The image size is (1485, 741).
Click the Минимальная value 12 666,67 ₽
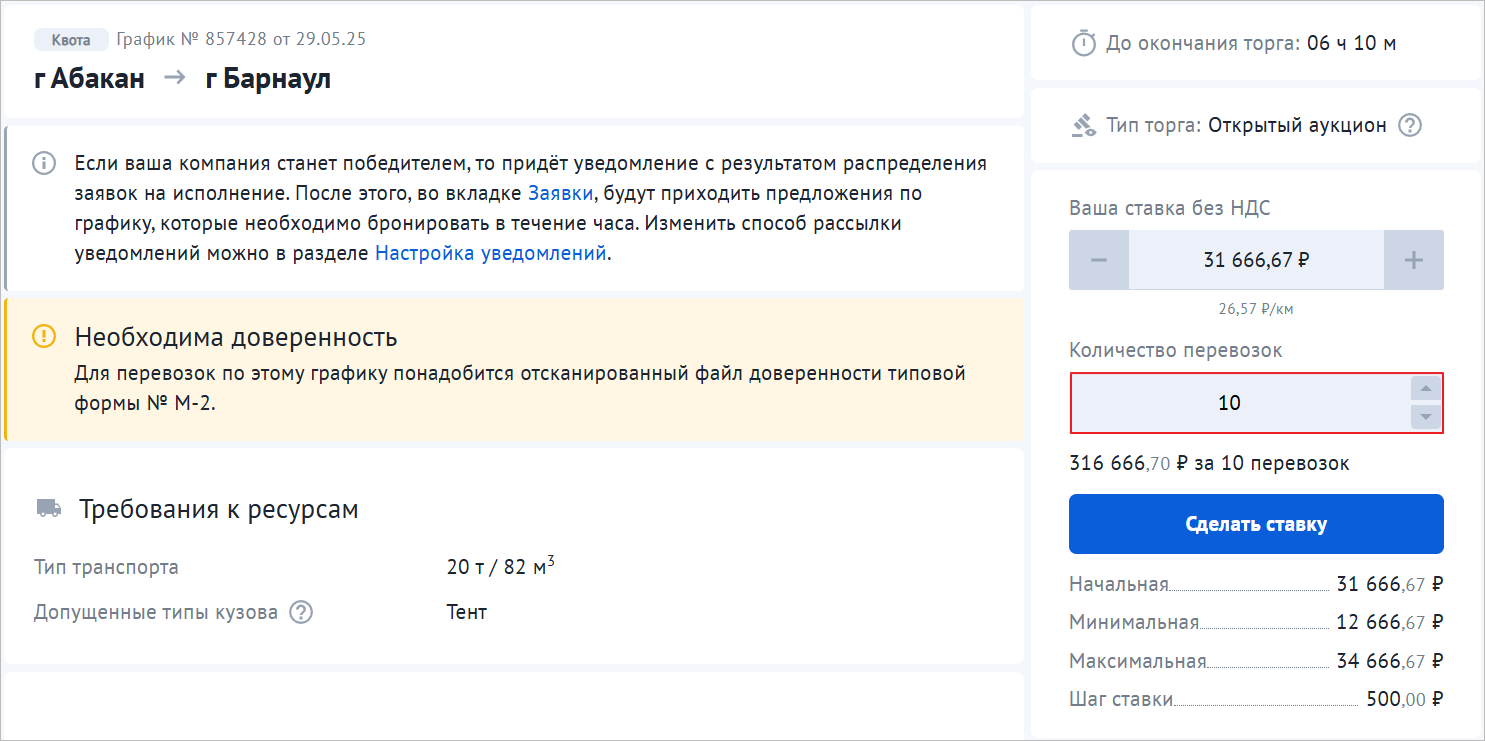(x=1390, y=622)
